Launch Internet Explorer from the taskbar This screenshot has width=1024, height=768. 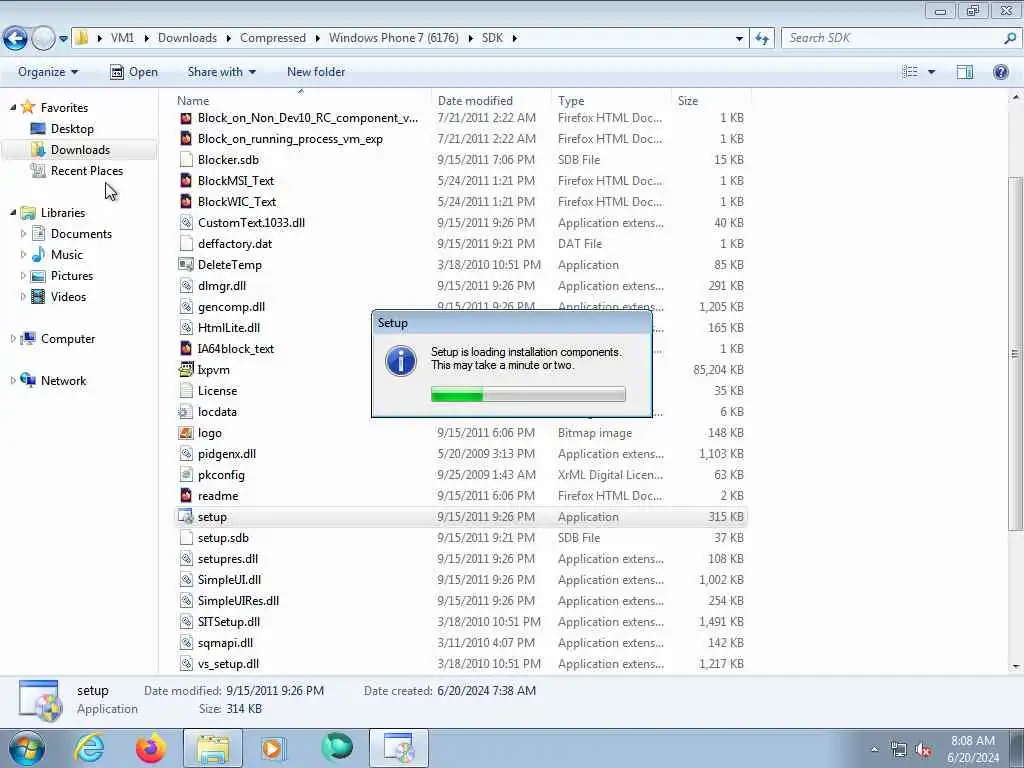(89, 748)
